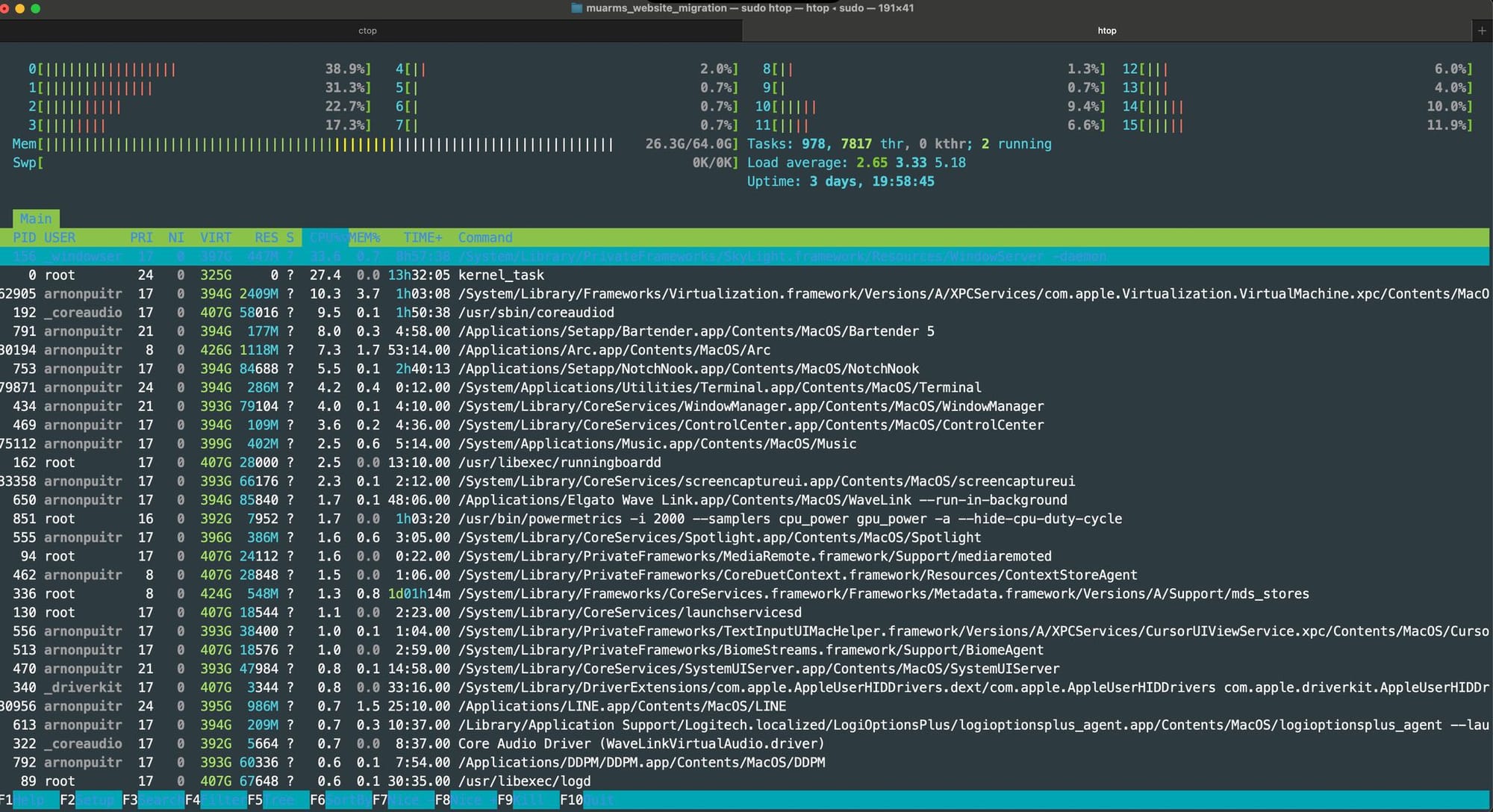Select the launchservicesd process row

(x=745, y=612)
